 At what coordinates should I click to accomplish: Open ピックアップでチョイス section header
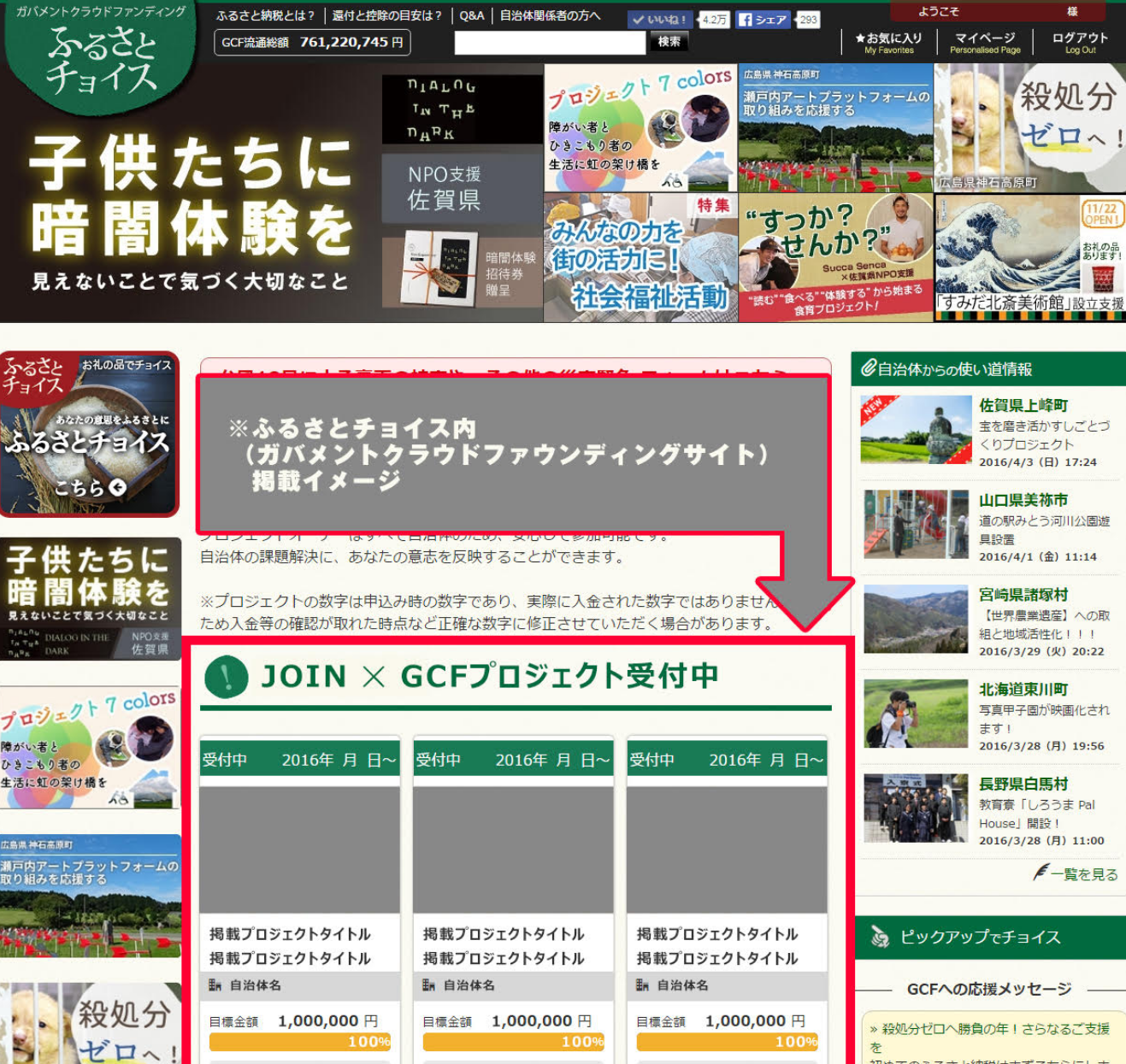coord(990,938)
